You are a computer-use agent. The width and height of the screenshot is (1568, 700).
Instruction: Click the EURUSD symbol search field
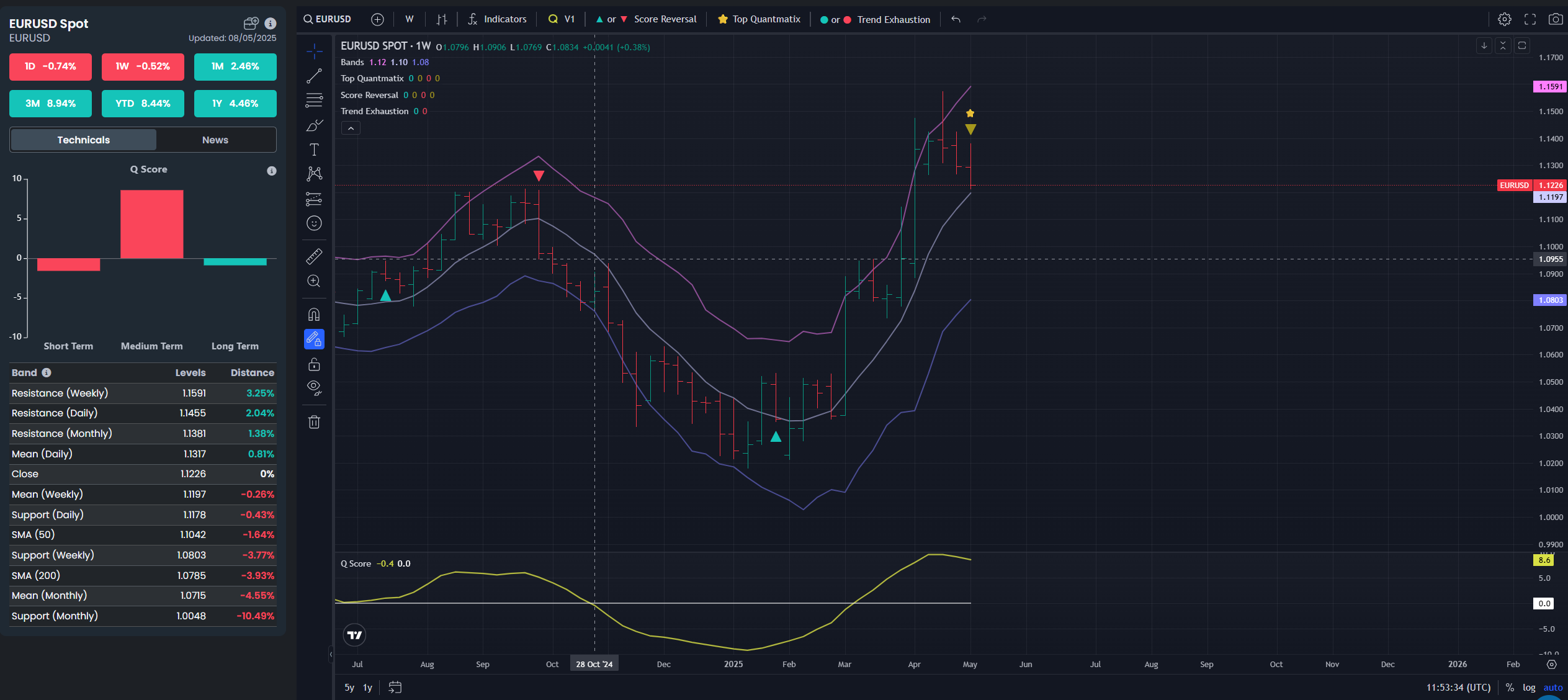pyautogui.click(x=328, y=19)
